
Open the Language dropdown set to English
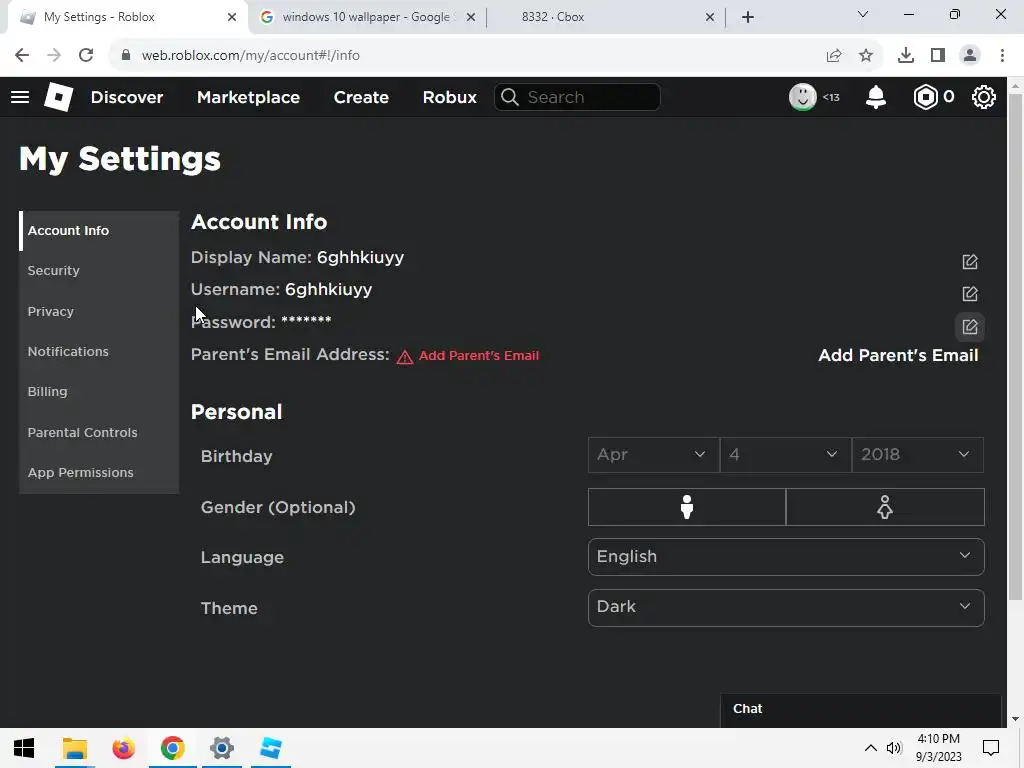tap(786, 557)
